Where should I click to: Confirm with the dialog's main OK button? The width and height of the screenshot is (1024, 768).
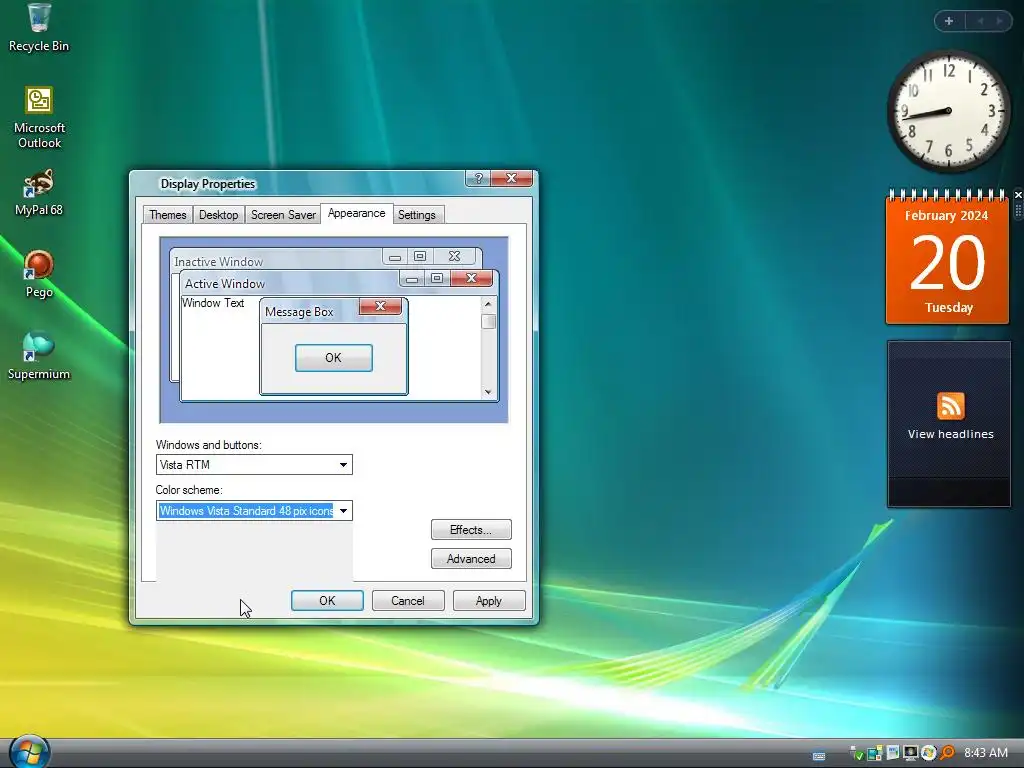click(327, 601)
